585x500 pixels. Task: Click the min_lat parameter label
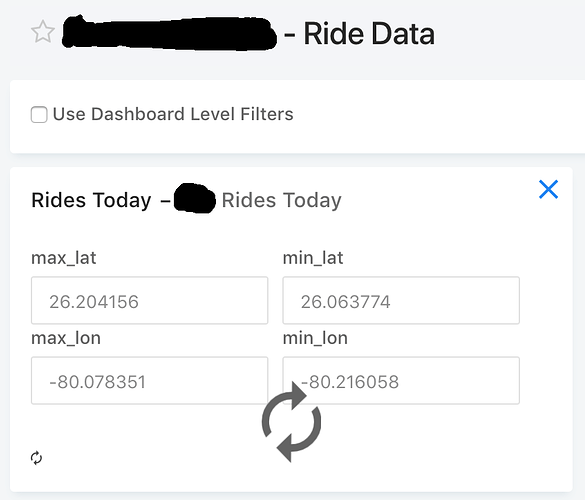(313, 258)
